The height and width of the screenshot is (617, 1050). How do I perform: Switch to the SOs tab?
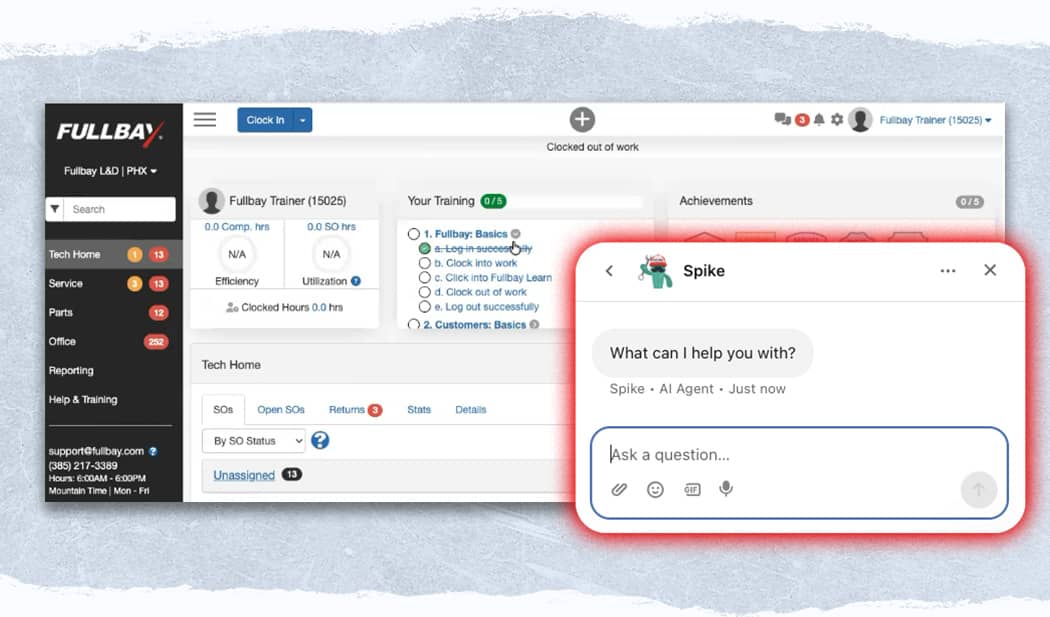point(223,409)
